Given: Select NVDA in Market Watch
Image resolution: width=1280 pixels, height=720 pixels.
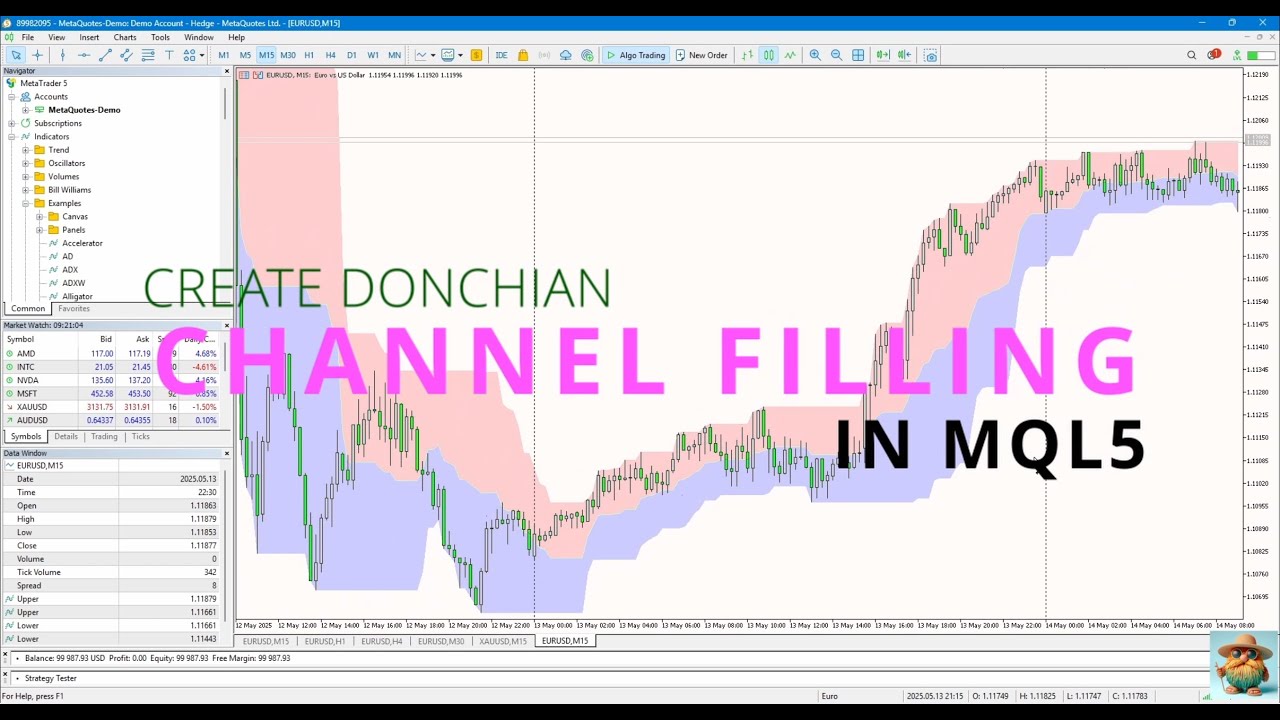Looking at the screenshot, I should tap(110, 380).
